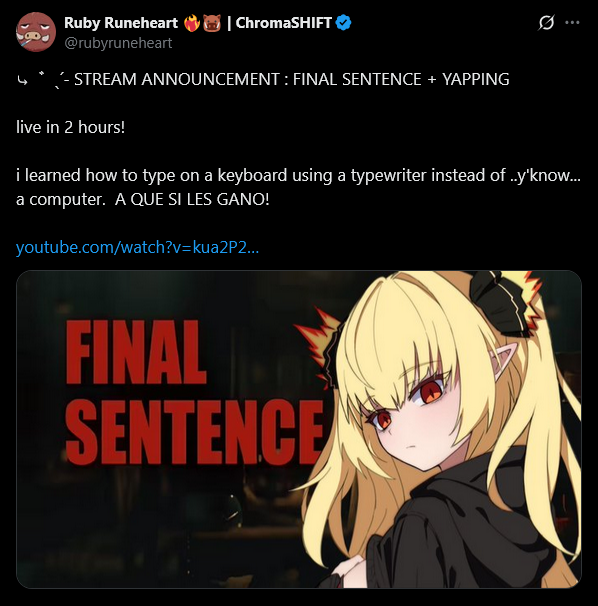
Task: Open the Ruby Runeheart display name link
Action: 121,23
